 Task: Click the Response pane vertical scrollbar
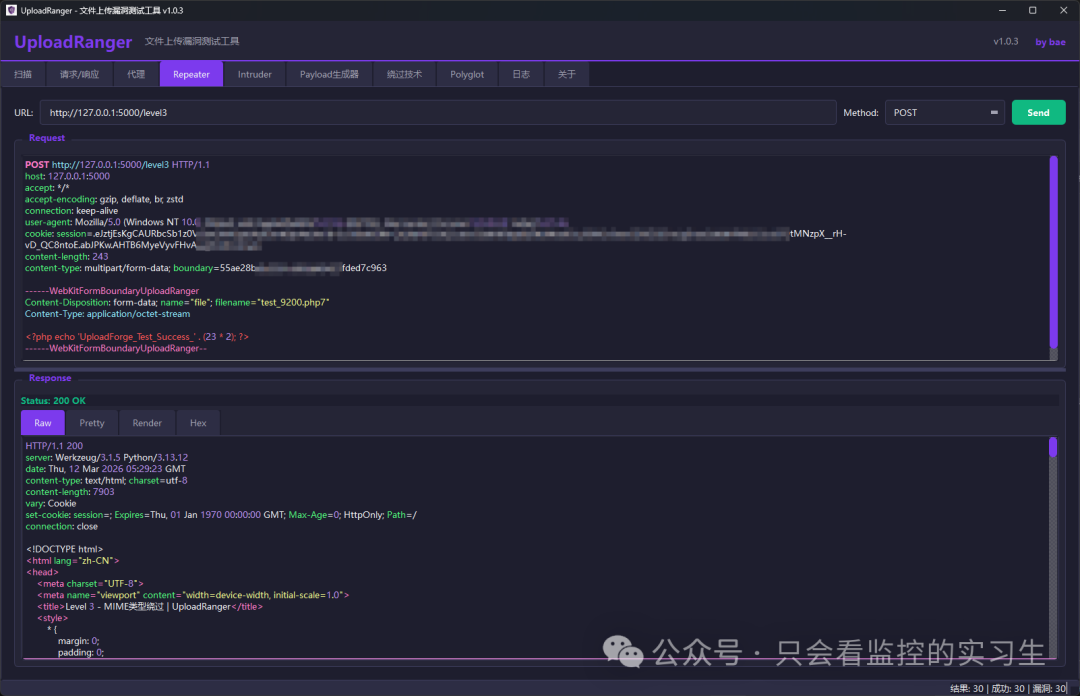(x=1052, y=548)
